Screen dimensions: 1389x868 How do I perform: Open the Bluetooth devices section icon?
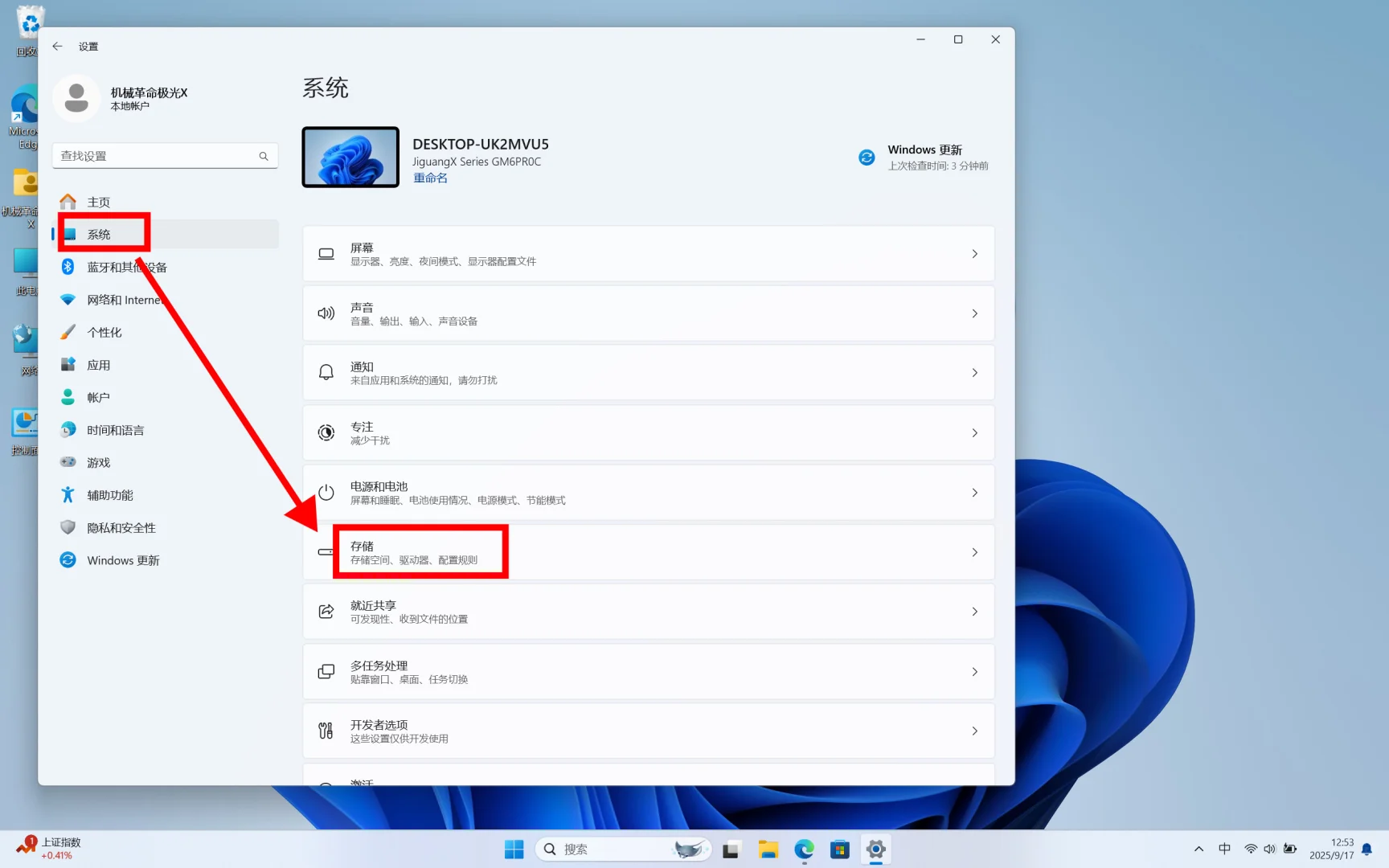(68, 267)
